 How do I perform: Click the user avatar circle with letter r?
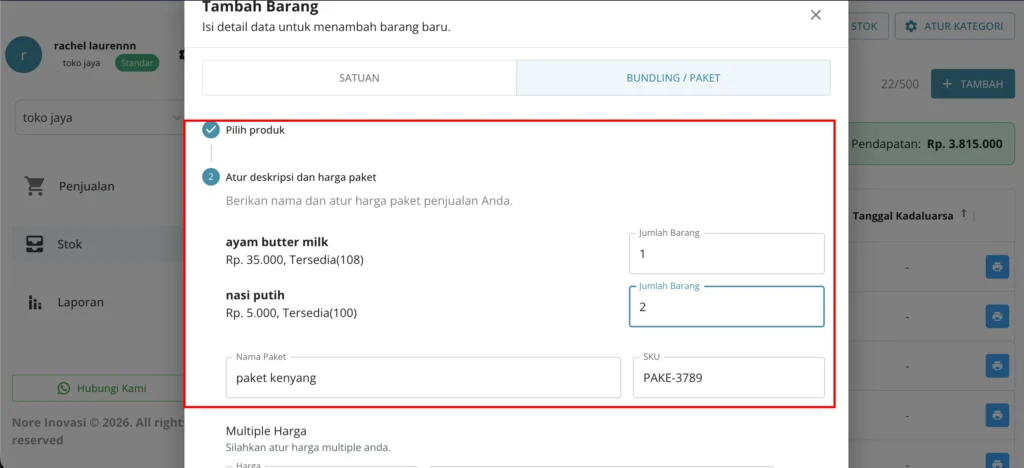point(24,55)
